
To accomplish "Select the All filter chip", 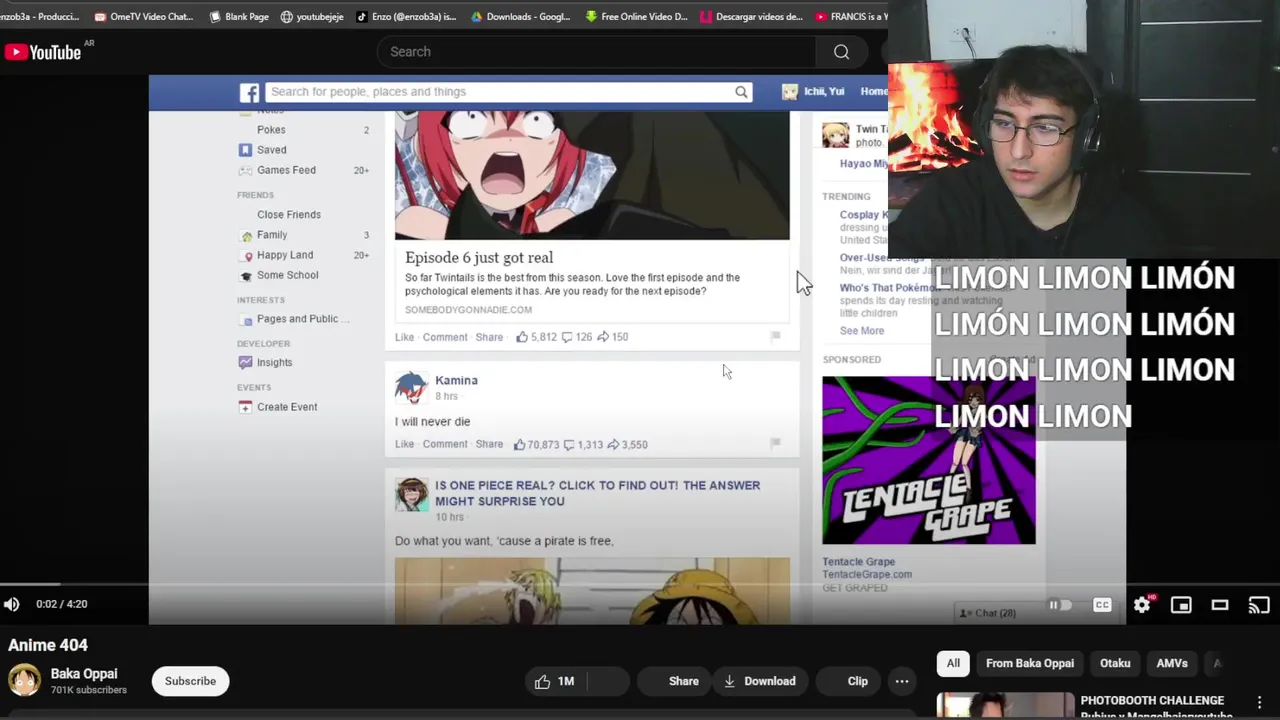I will tap(953, 663).
